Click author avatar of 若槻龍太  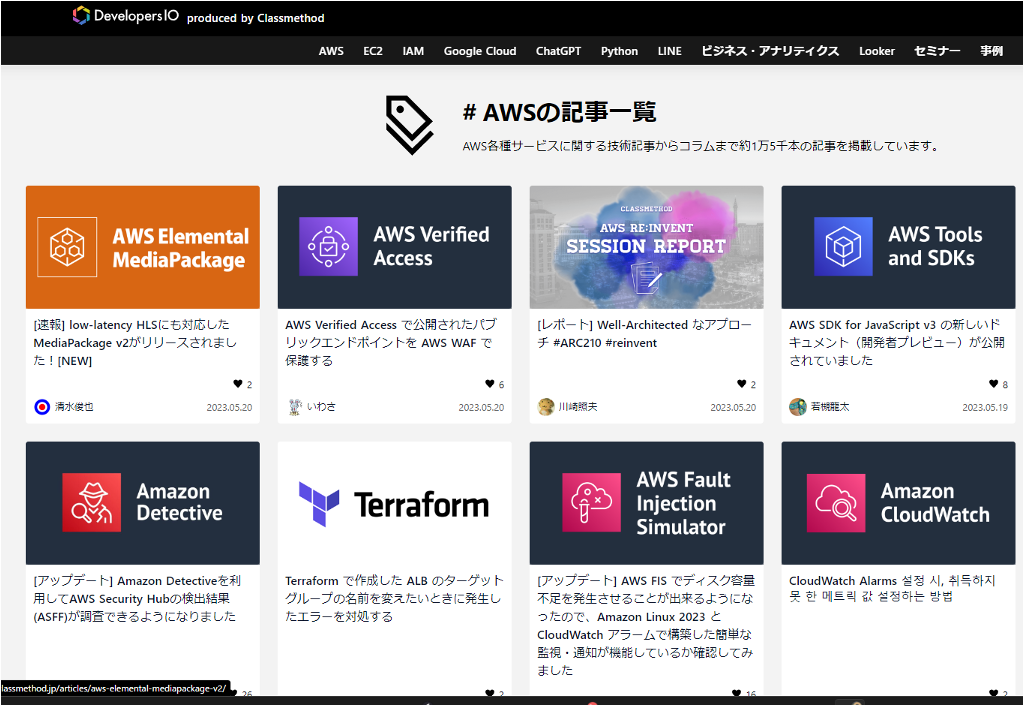(797, 407)
